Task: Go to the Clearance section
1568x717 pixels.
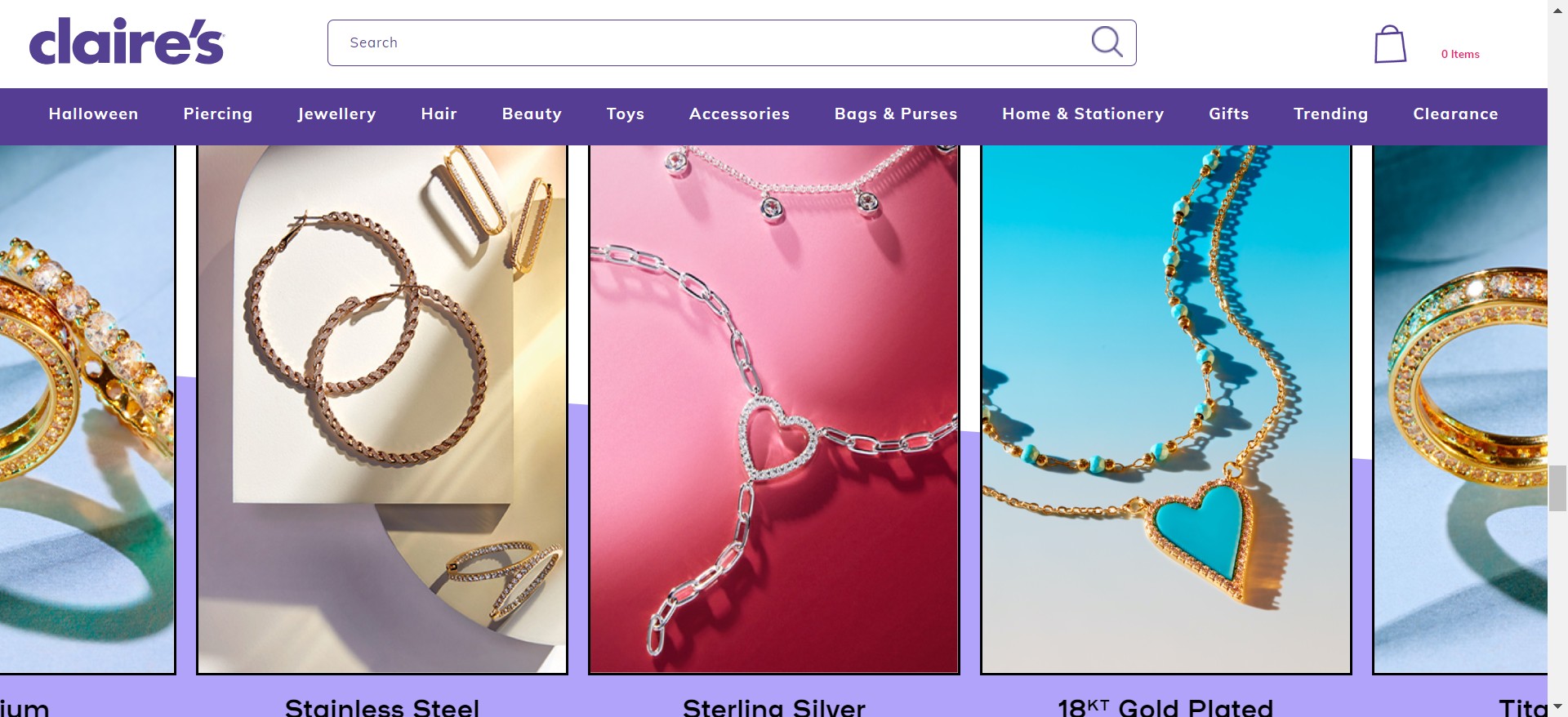Action: pos(1455,114)
